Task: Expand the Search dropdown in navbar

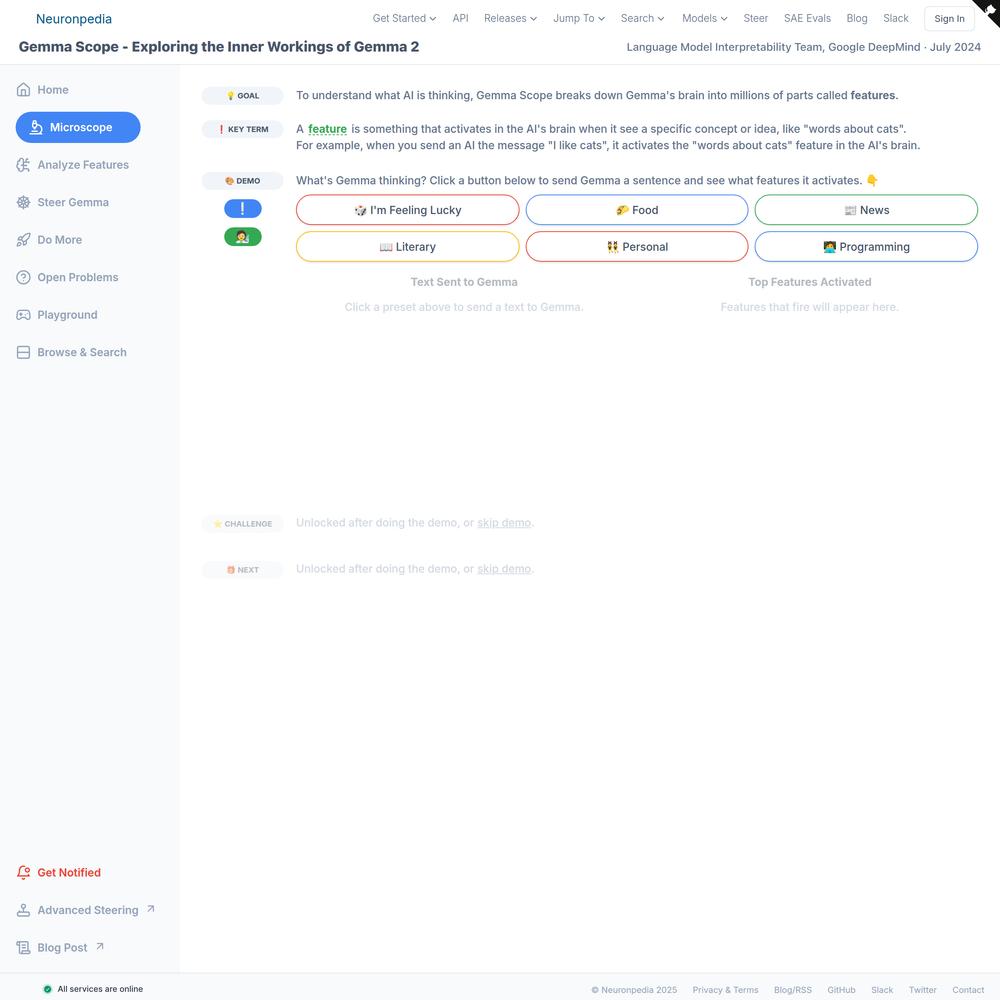Action: (x=642, y=18)
